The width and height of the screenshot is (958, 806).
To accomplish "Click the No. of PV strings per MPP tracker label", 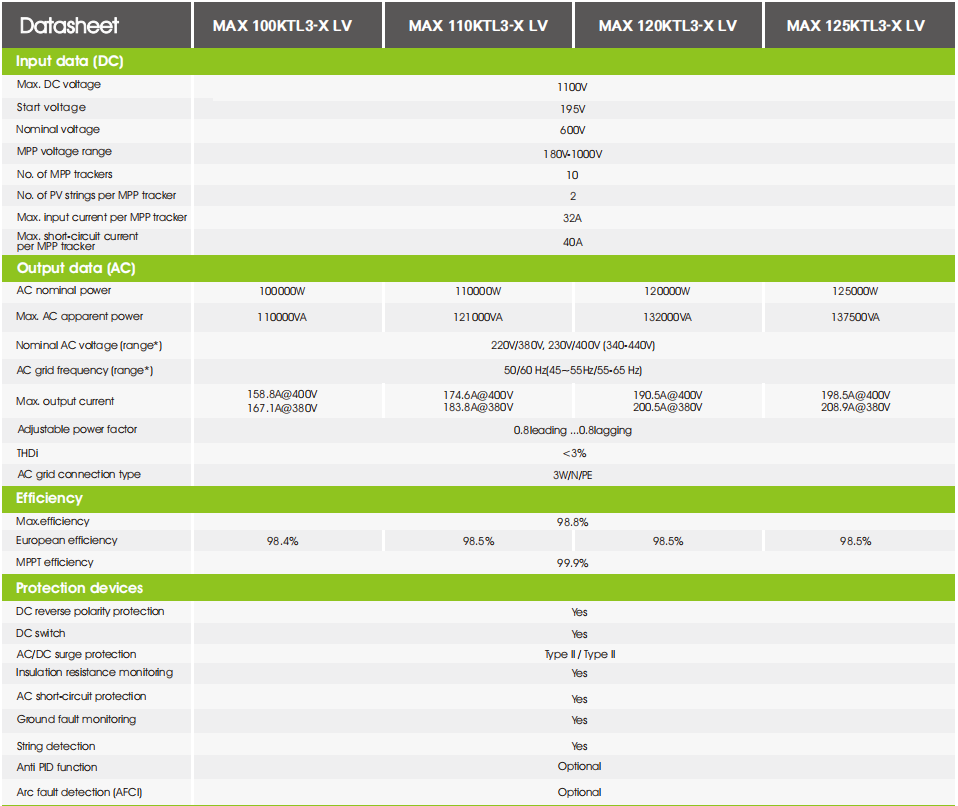I will [97, 196].
